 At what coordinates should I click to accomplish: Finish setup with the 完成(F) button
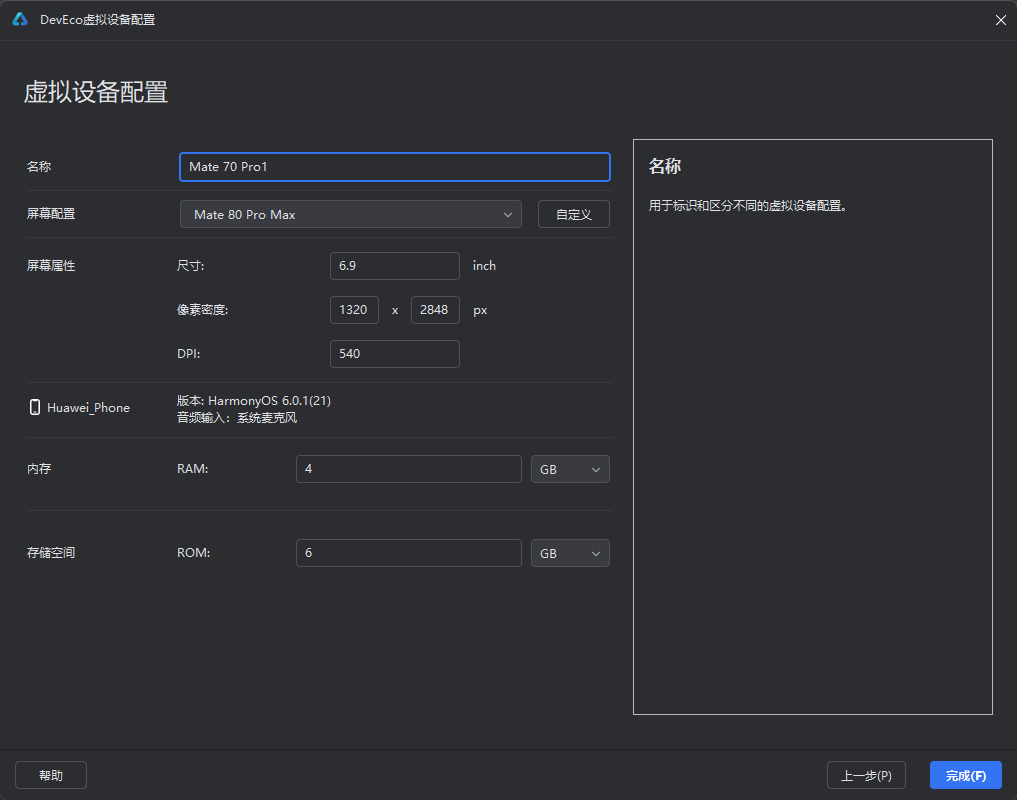(x=965, y=775)
